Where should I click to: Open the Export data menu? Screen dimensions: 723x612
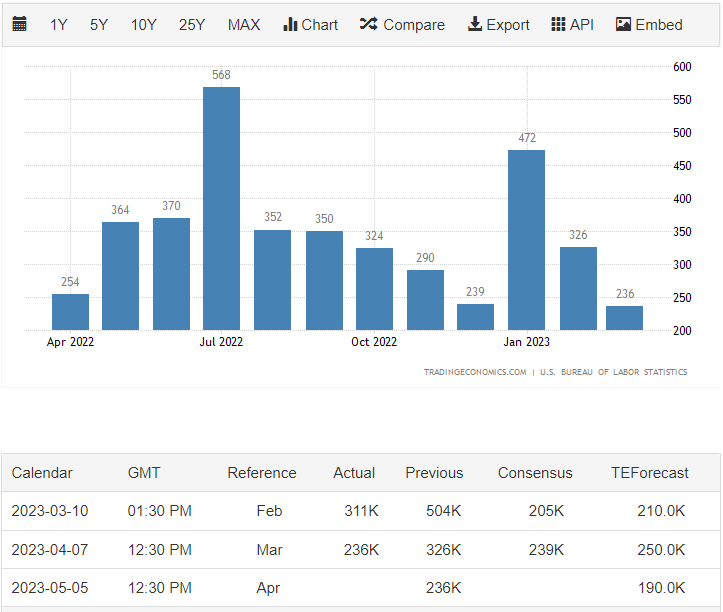pos(498,24)
